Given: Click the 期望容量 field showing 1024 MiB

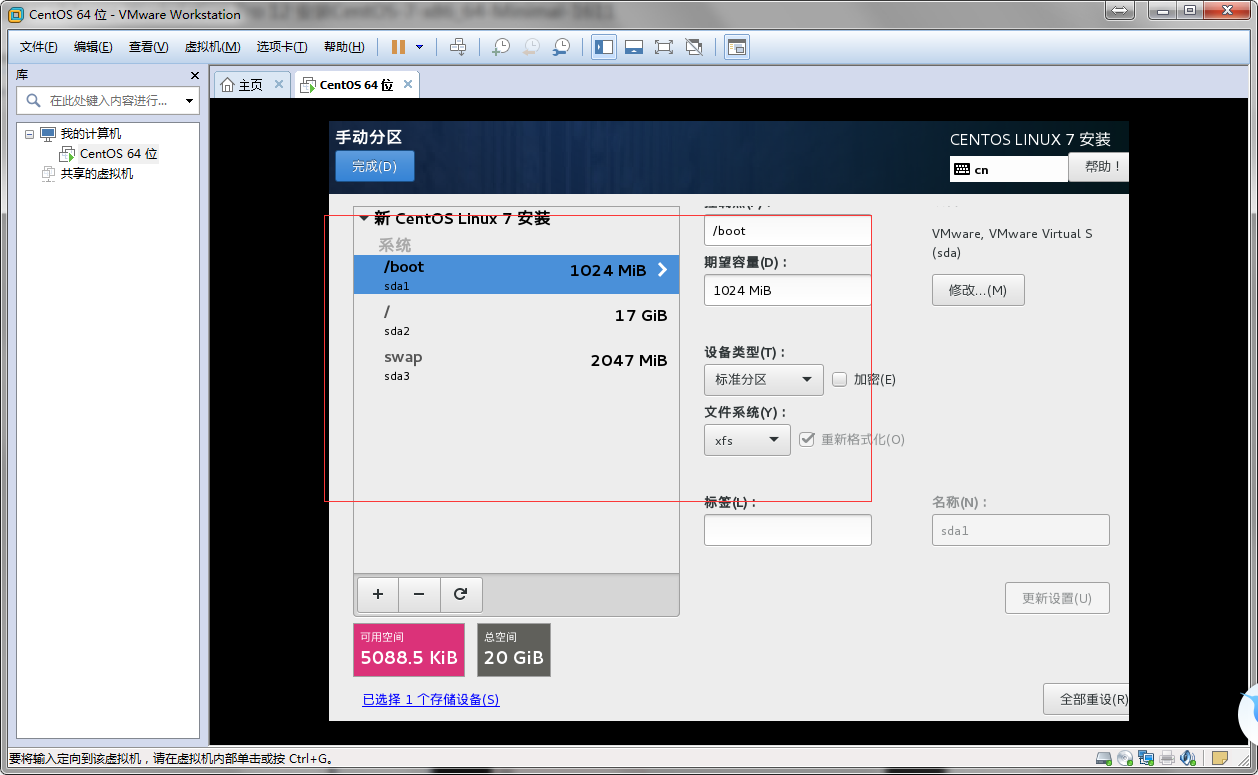Looking at the screenshot, I should pos(788,290).
